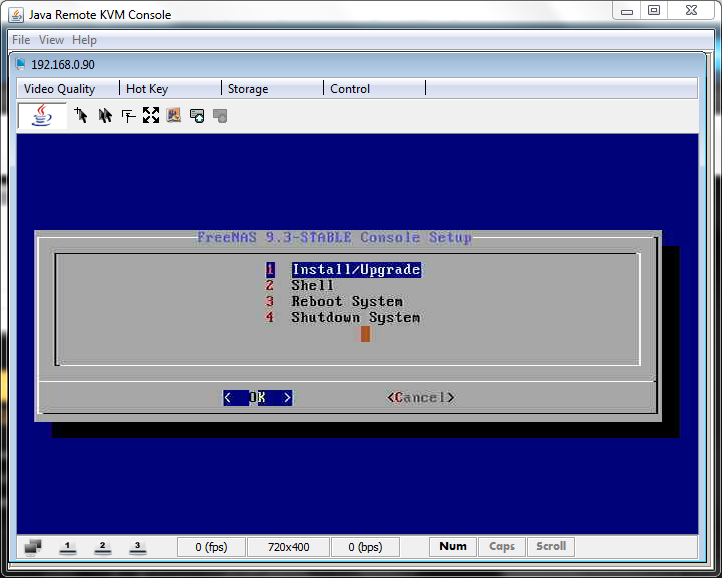Viewport: 722px width, 578px height.
Task: Expand the Hot Key dropdown menu
Action: coord(147,89)
